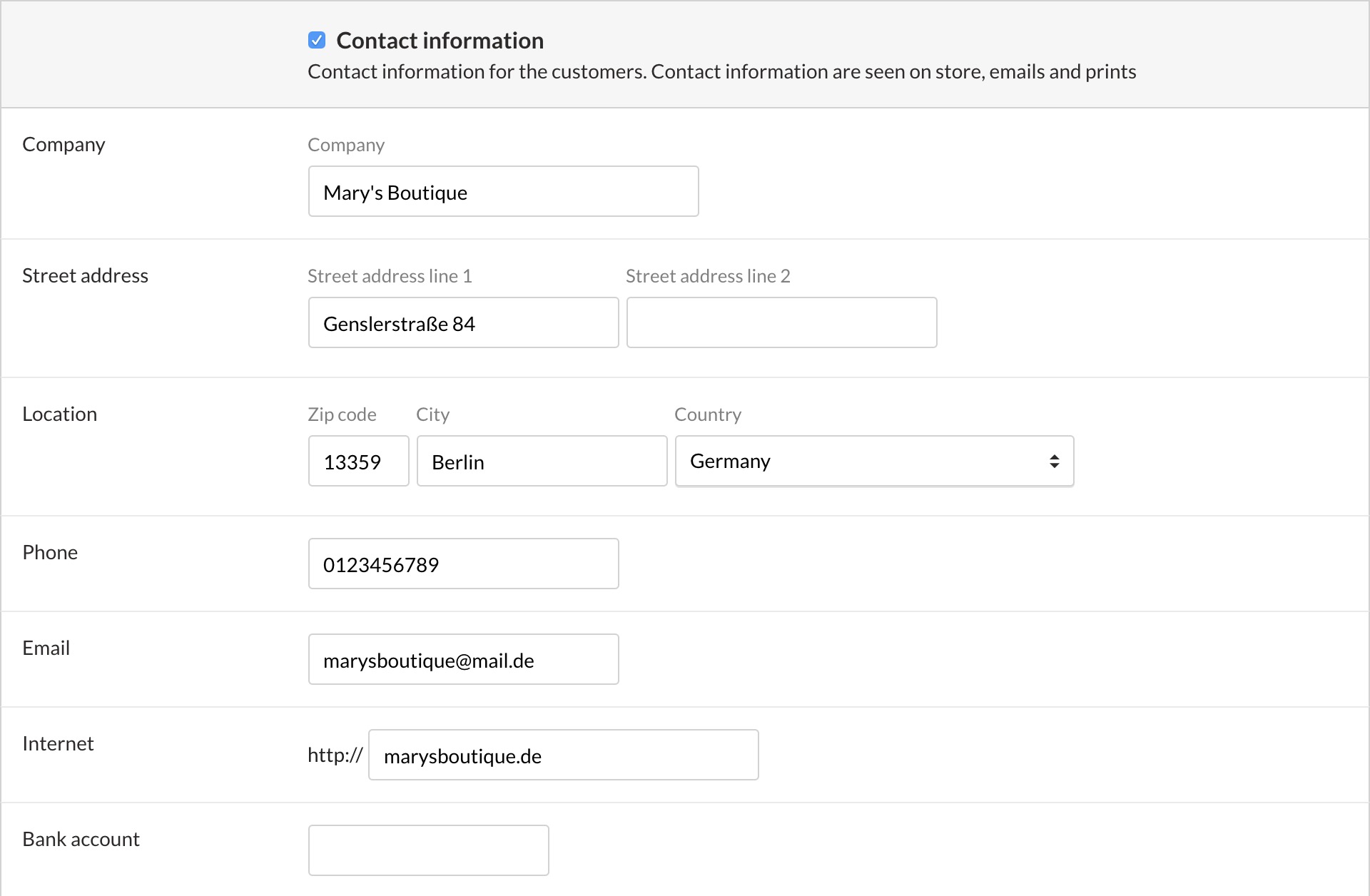Viewport: 1370px width, 896px height.
Task: Click the Zip code field label
Action: 342,414
